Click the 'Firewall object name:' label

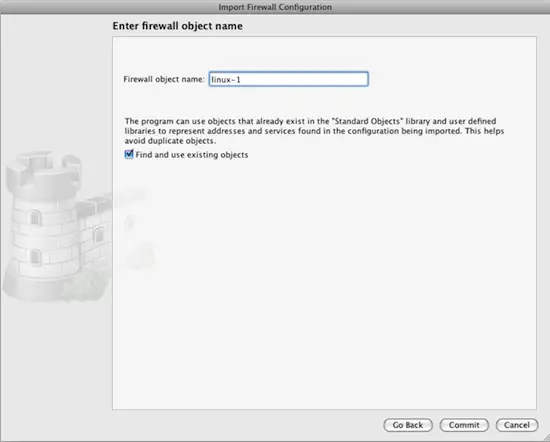click(x=163, y=79)
